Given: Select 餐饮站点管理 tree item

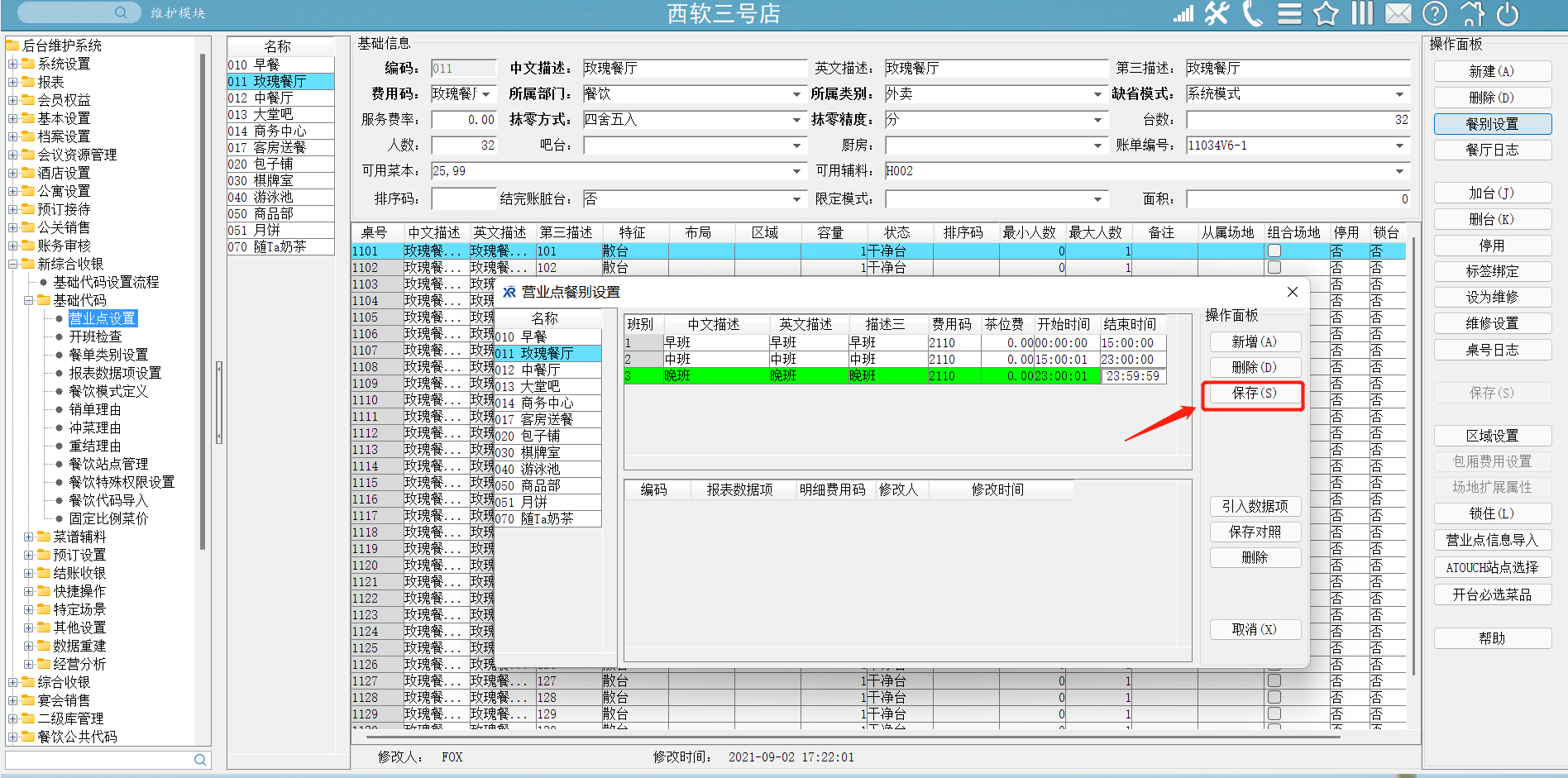Looking at the screenshot, I should click(x=108, y=464).
